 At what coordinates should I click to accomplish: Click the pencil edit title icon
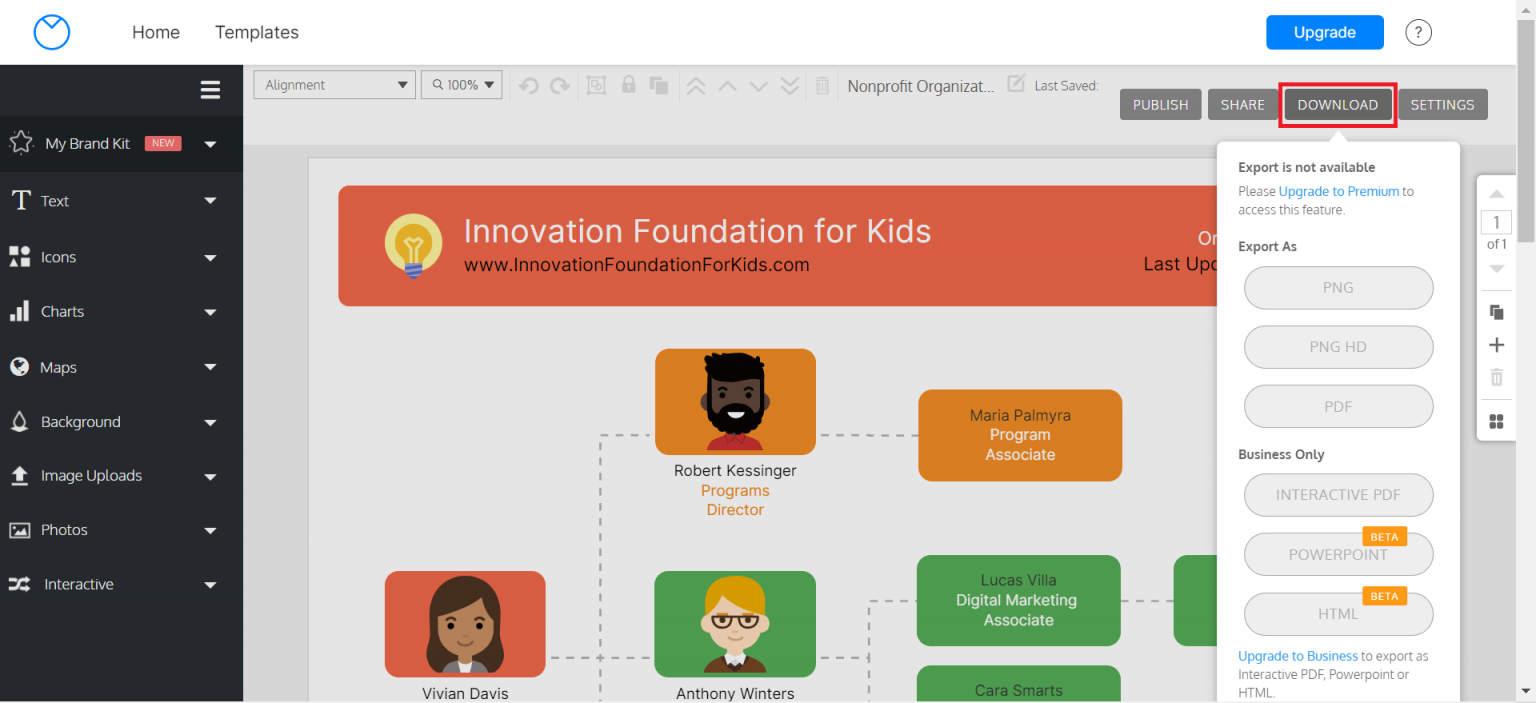pyautogui.click(x=1016, y=84)
